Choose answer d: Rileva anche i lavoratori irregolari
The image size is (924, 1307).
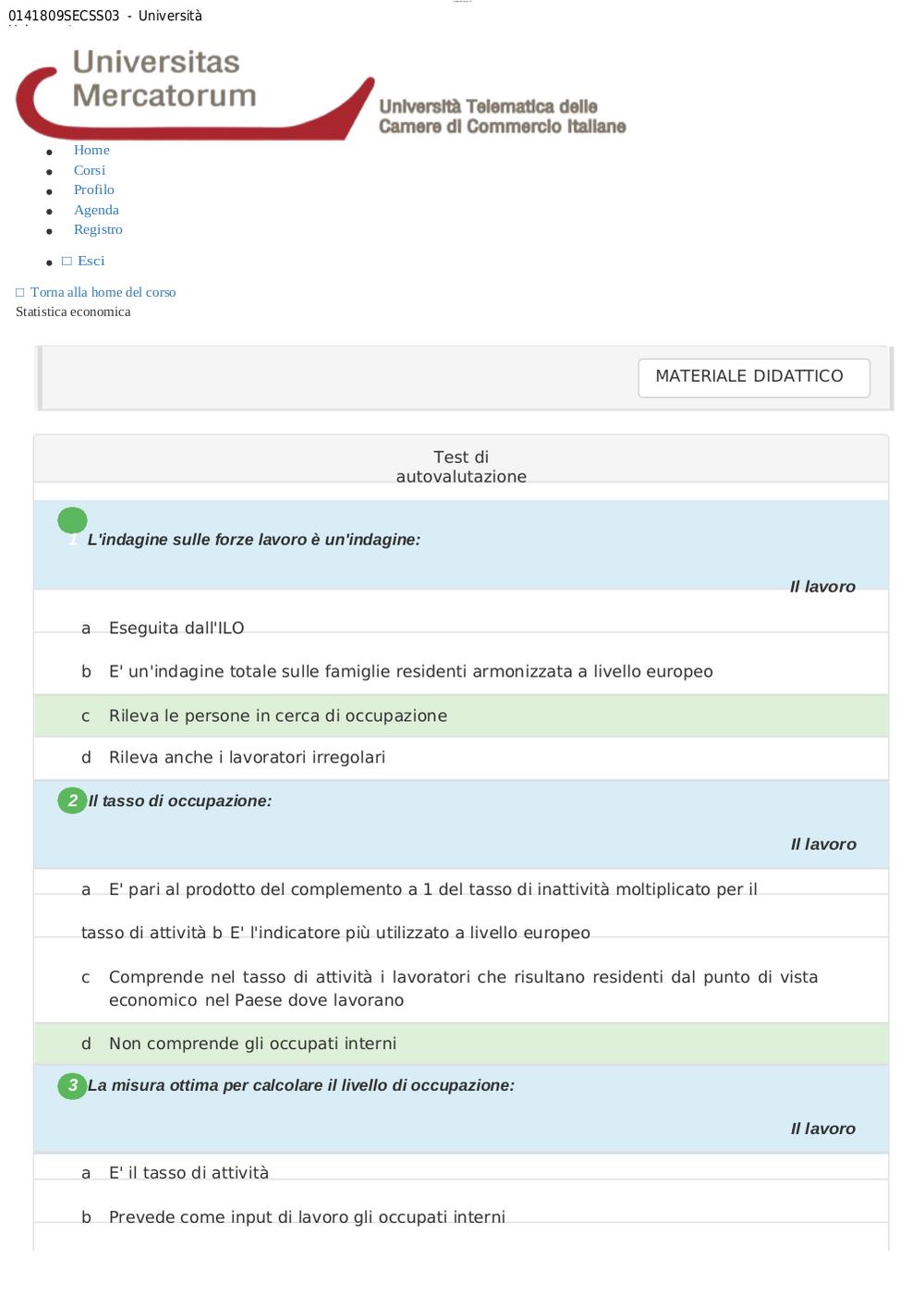tap(461, 758)
